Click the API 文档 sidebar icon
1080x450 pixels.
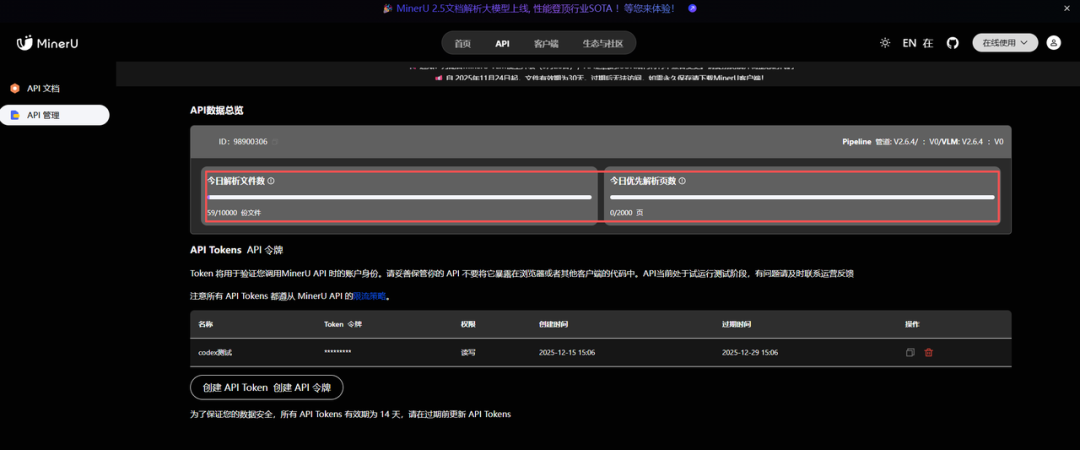[14, 88]
